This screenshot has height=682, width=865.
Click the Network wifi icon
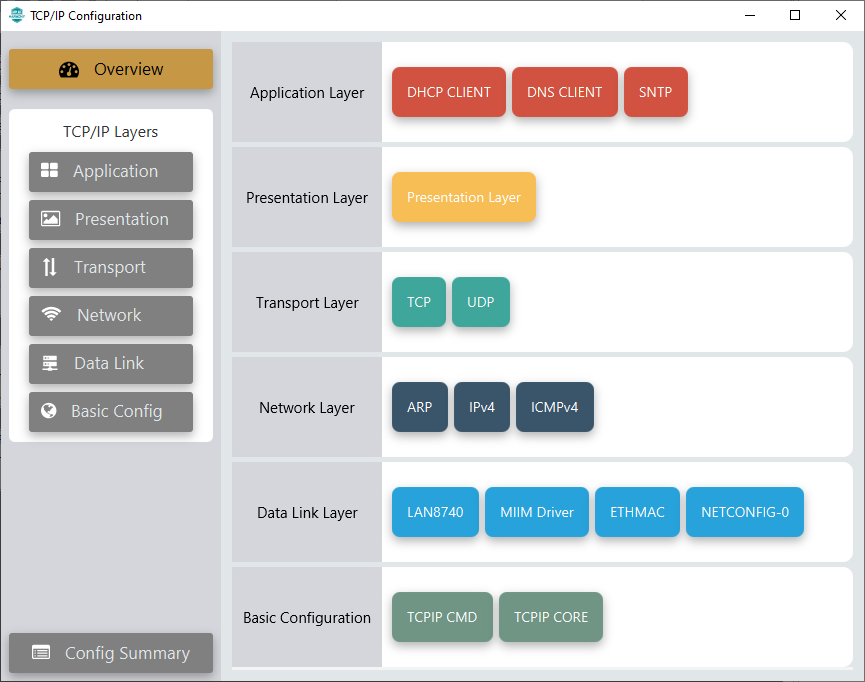pos(51,315)
